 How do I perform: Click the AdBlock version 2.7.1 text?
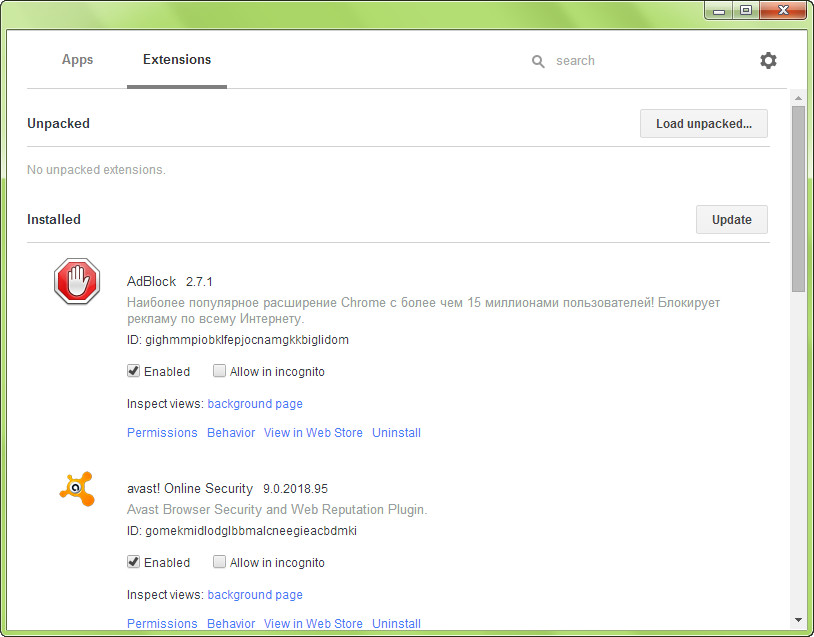click(199, 282)
